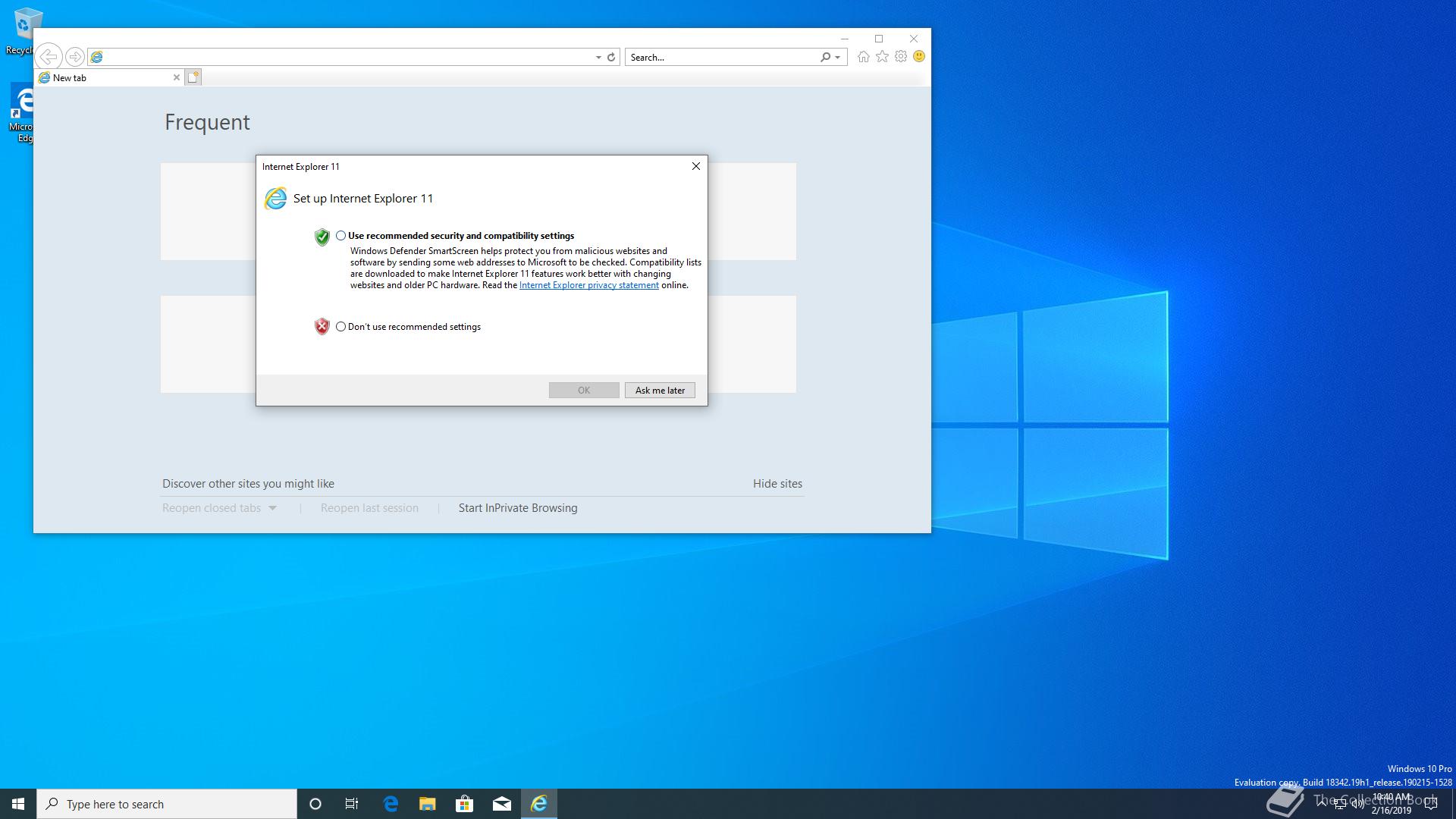
Task: Click Start InPrivate Browsing link
Action: pos(517,508)
